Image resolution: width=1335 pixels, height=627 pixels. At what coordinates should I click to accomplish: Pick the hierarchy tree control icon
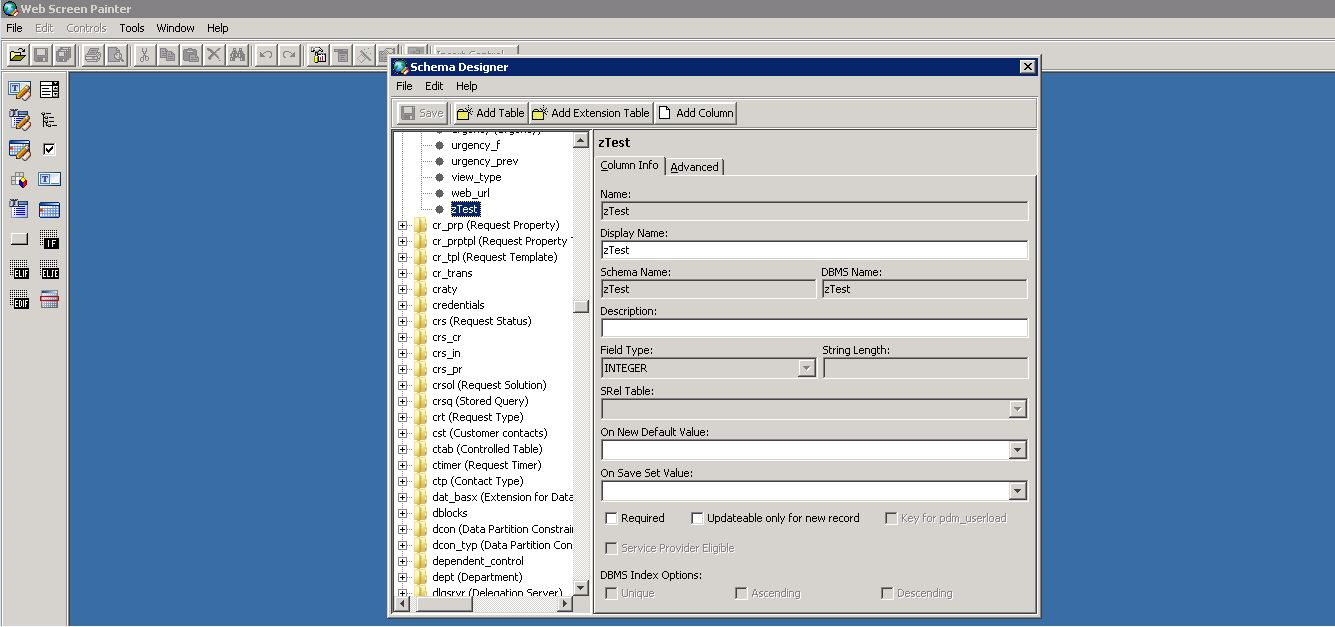pyautogui.click(x=49, y=120)
